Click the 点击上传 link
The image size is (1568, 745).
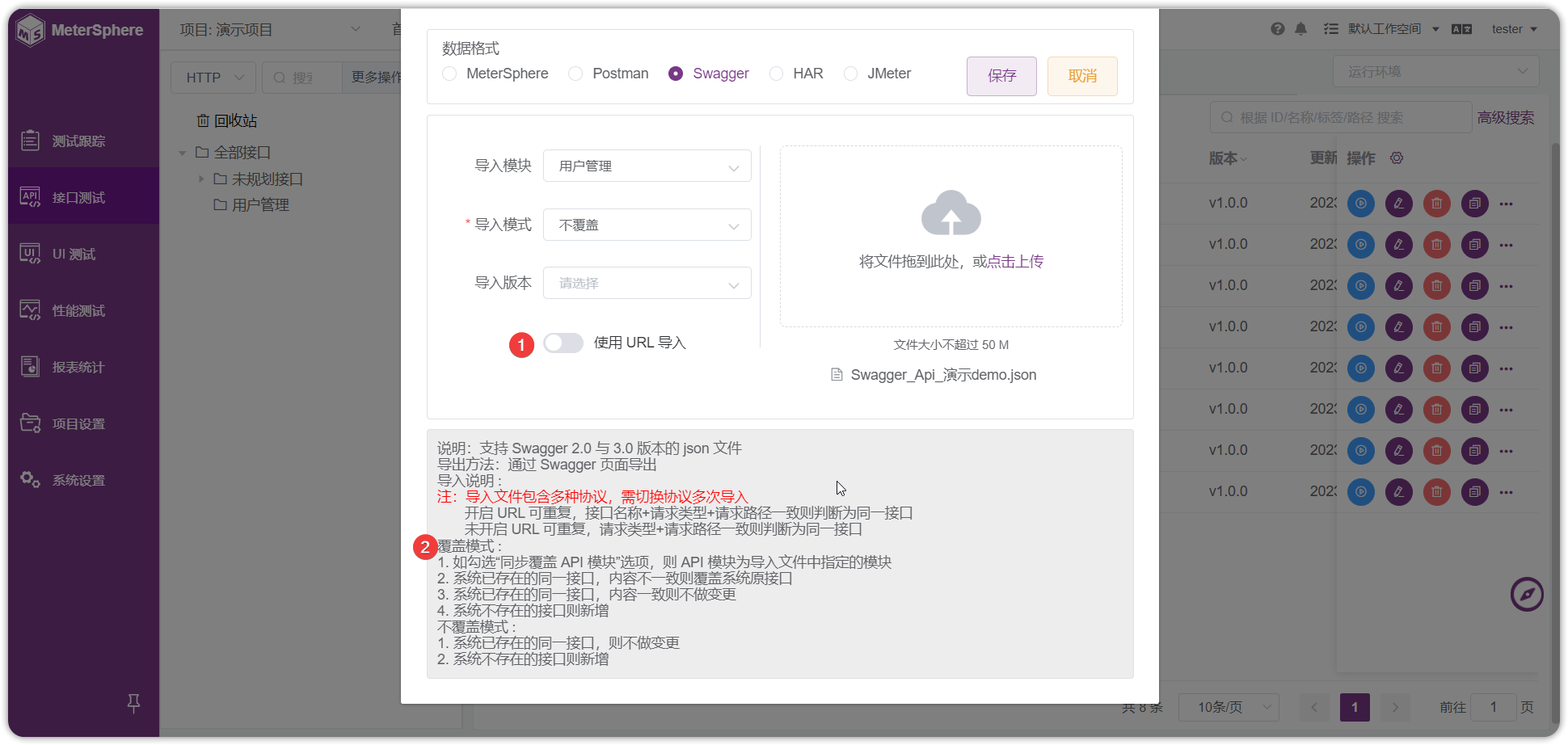tap(1015, 261)
